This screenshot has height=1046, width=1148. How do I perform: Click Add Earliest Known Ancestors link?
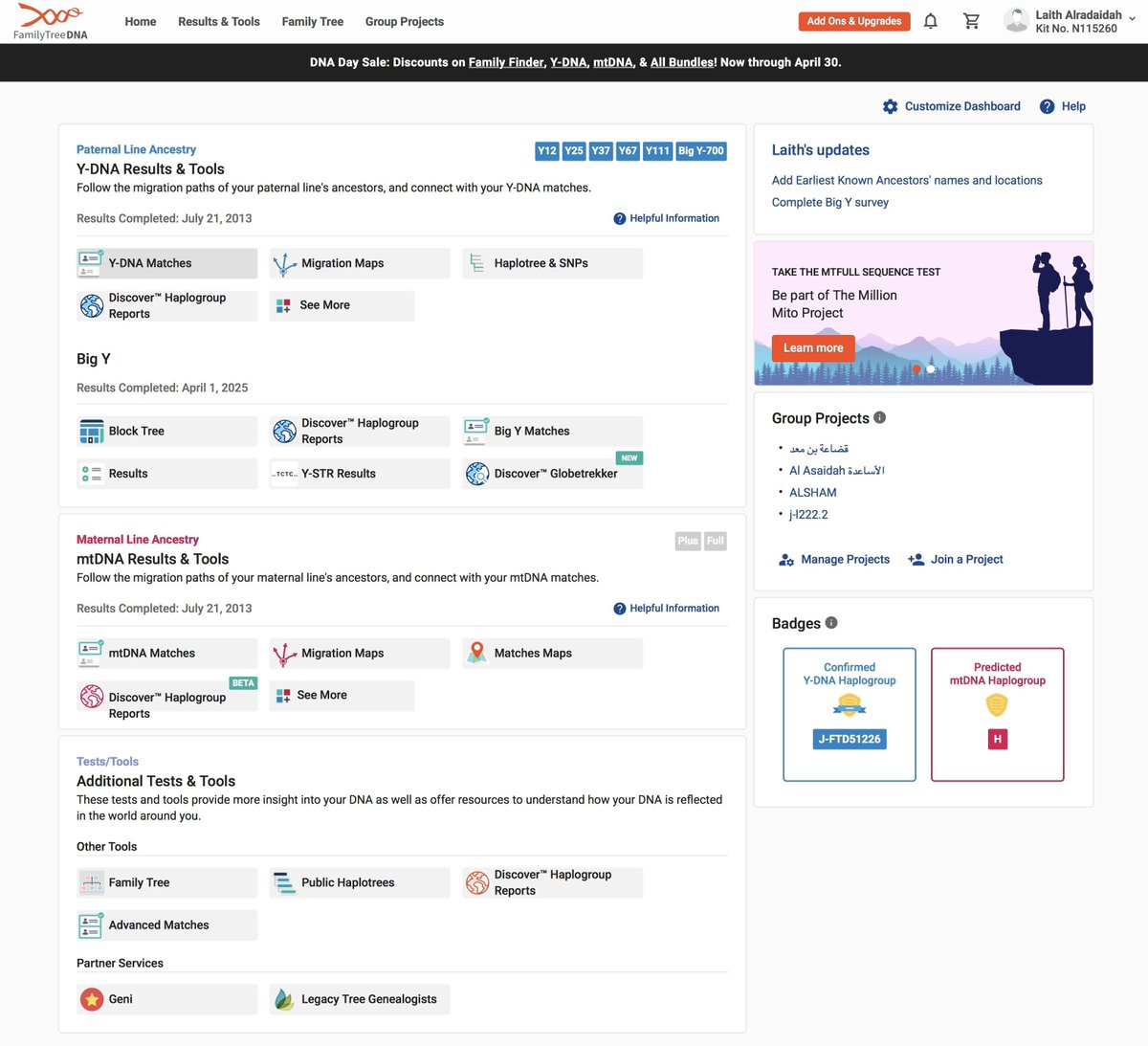907,180
